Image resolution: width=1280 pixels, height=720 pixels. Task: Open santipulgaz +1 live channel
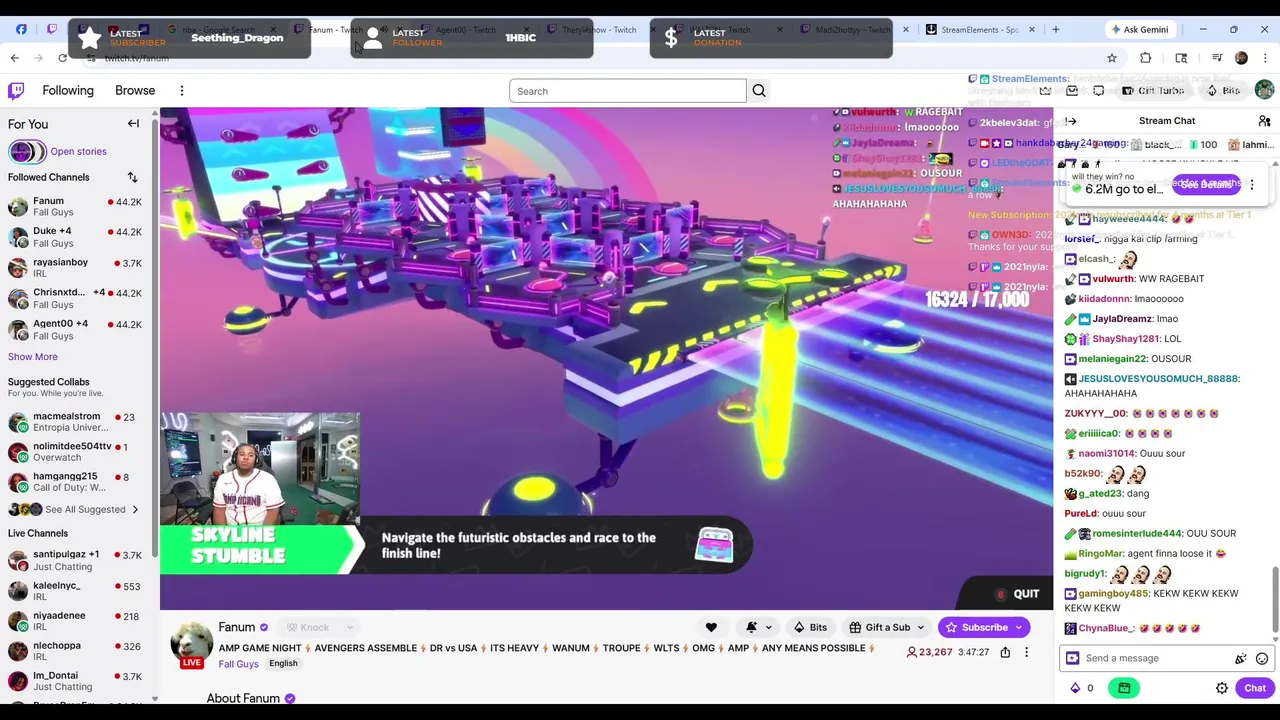74,560
